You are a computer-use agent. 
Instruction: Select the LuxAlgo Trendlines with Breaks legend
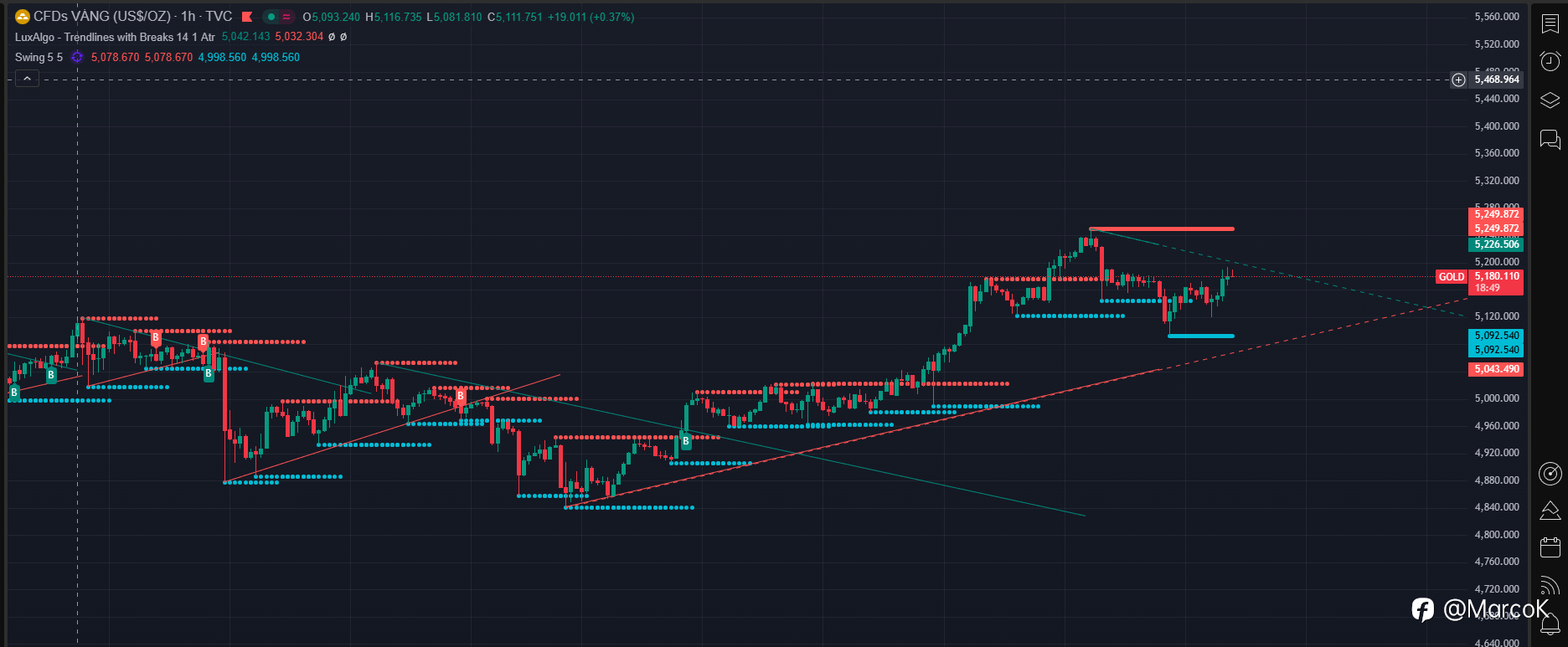click(115, 37)
